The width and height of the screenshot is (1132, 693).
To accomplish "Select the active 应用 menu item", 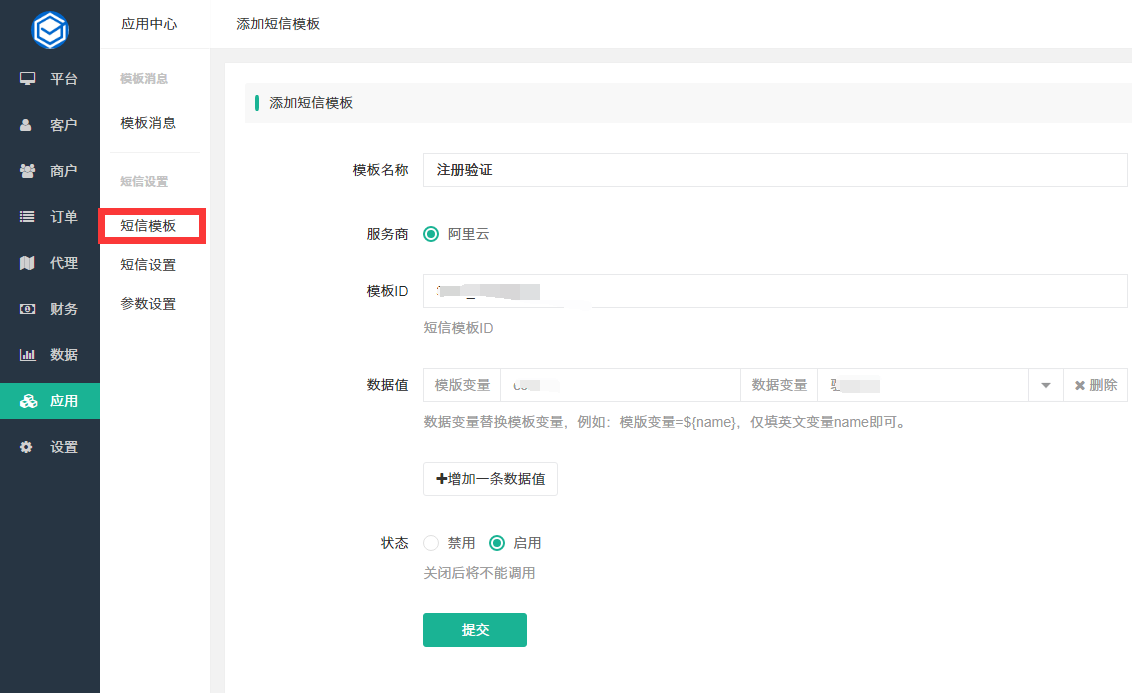I will (x=50, y=401).
